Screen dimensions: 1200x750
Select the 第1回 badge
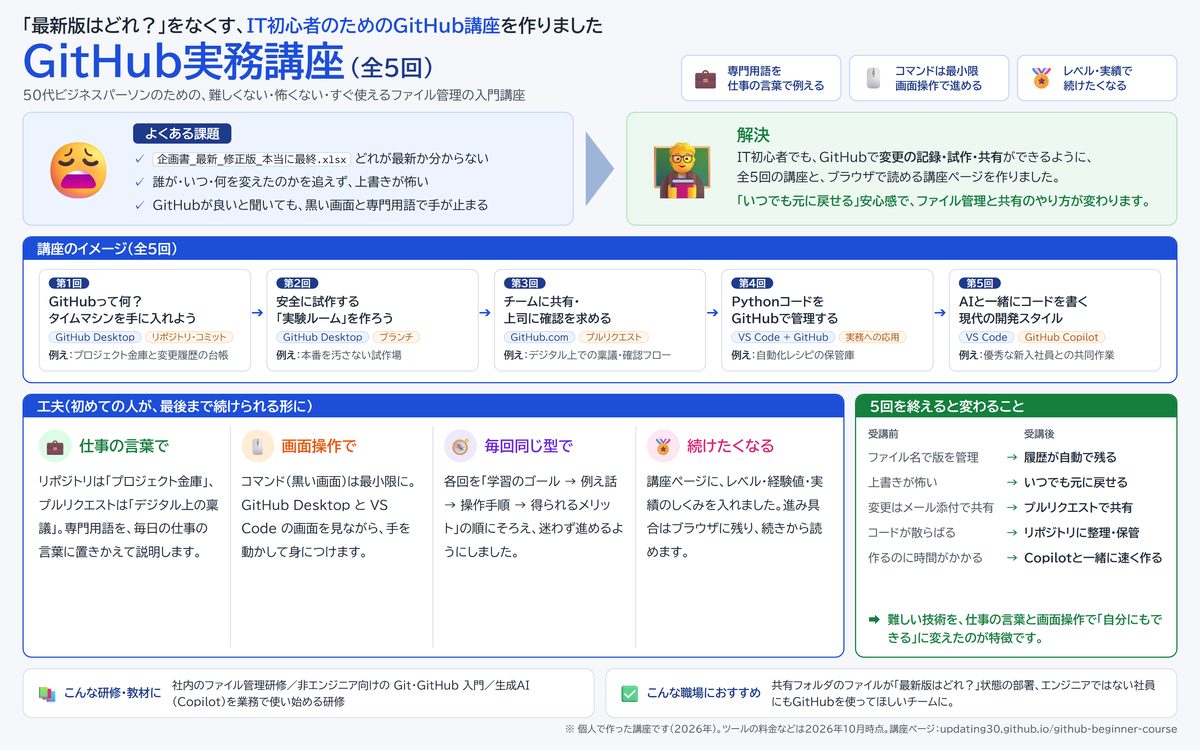[69, 283]
